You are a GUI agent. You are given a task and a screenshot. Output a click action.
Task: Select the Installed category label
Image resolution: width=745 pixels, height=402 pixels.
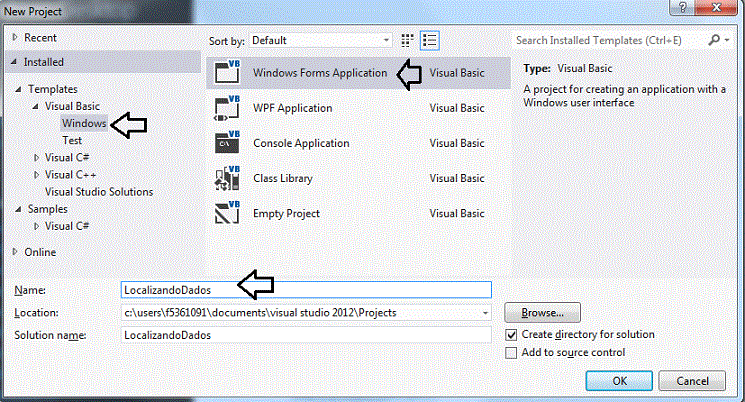tap(44, 62)
